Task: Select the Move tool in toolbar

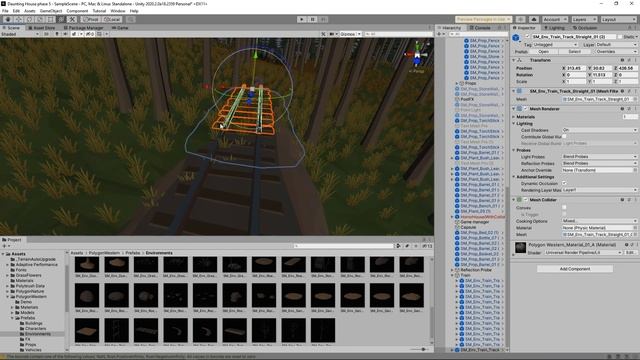Action: point(18,19)
